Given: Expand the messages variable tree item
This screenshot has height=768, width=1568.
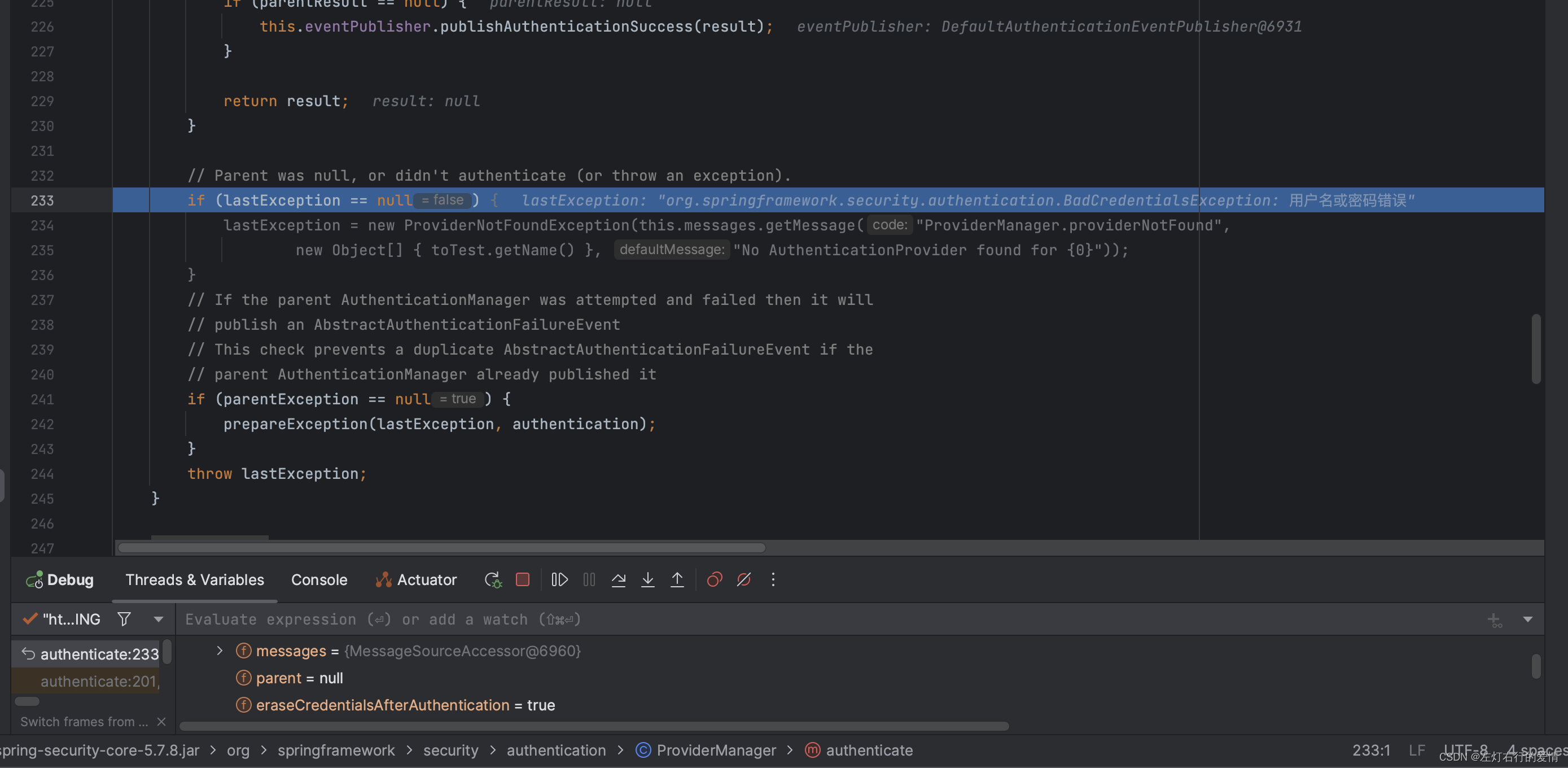Looking at the screenshot, I should point(218,652).
